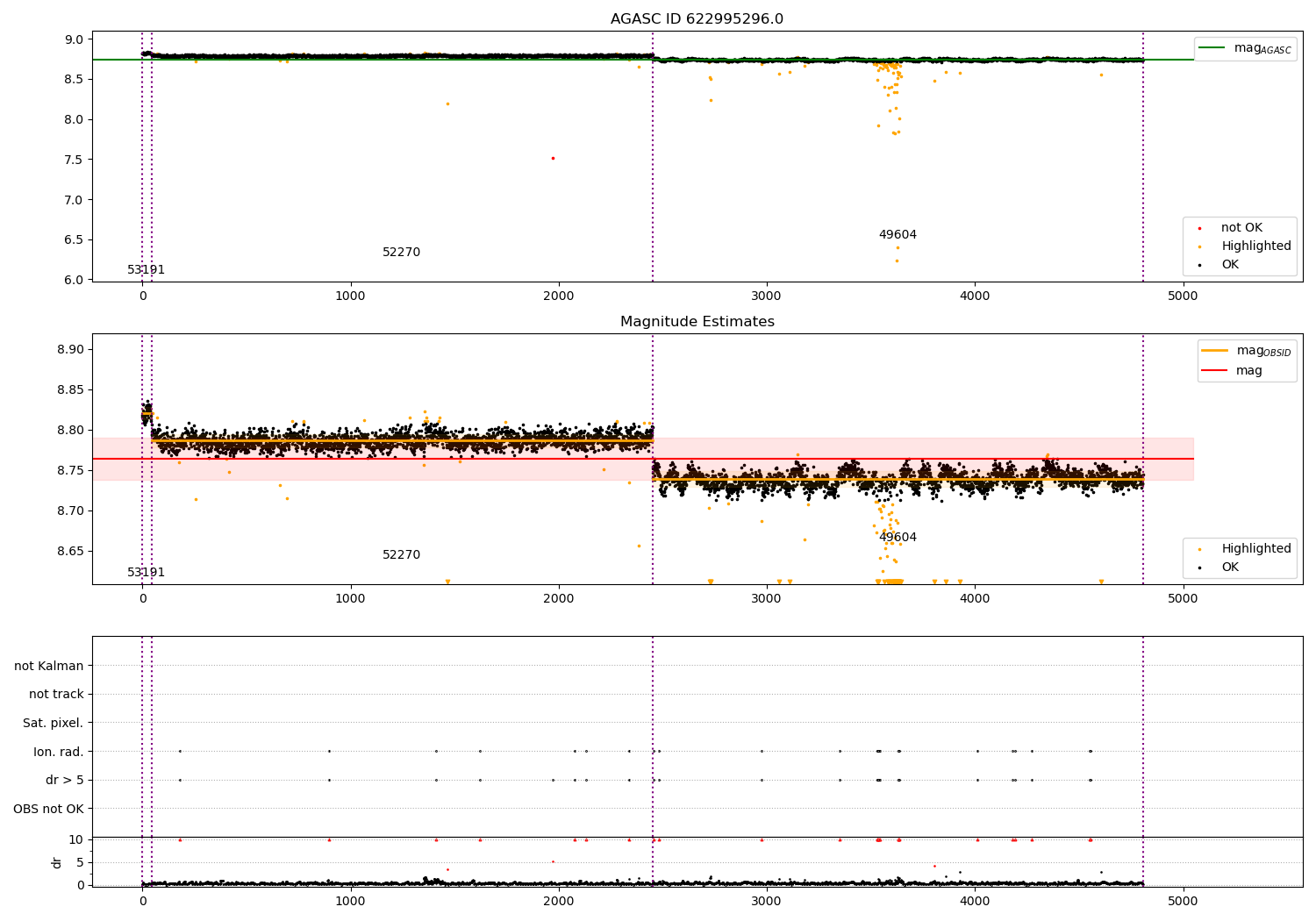Click the 'not Kalman' axis label
The image size is (1316, 921).
coord(49,666)
